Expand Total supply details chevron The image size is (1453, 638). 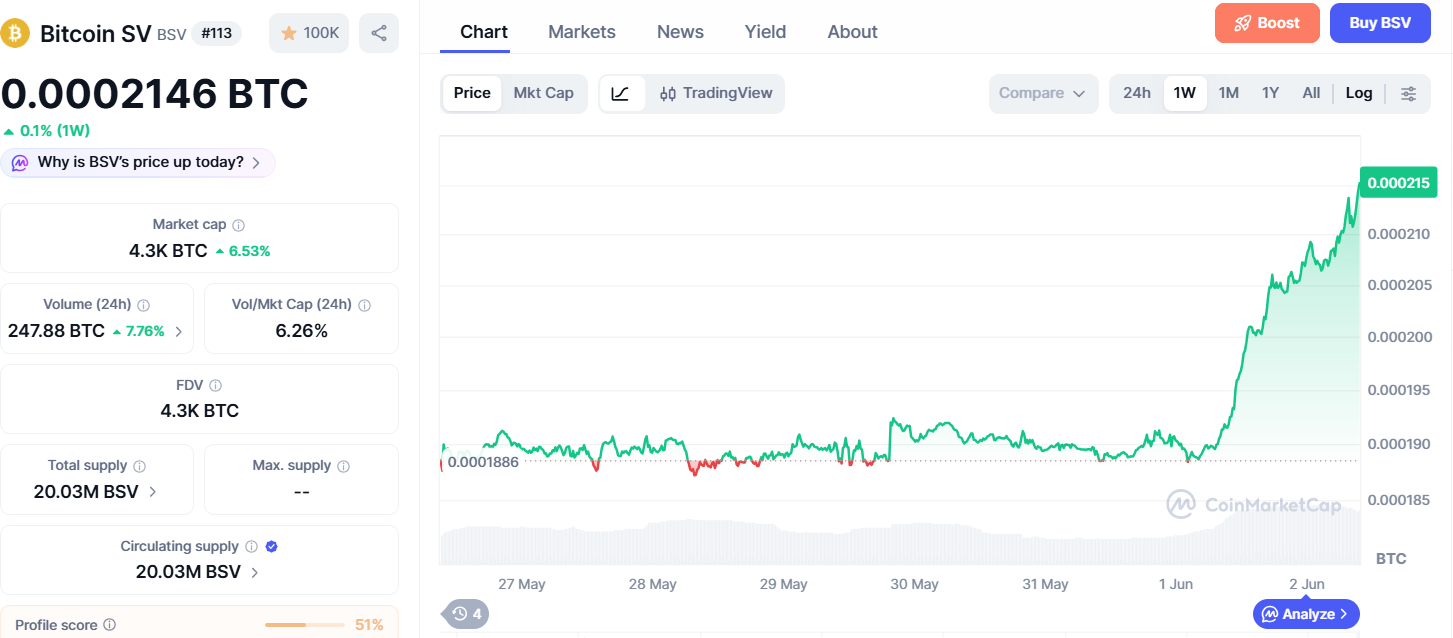point(153,491)
